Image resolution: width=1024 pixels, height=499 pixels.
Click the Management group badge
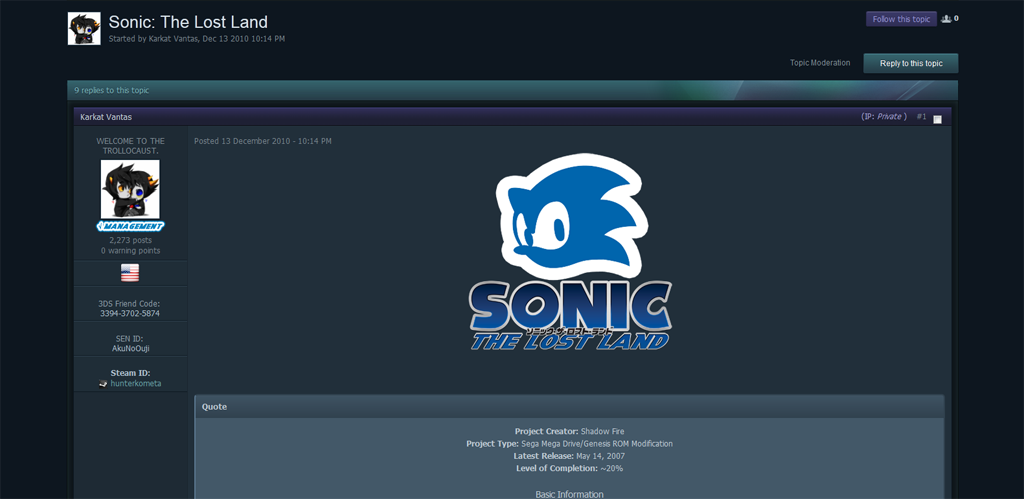[x=130, y=226]
